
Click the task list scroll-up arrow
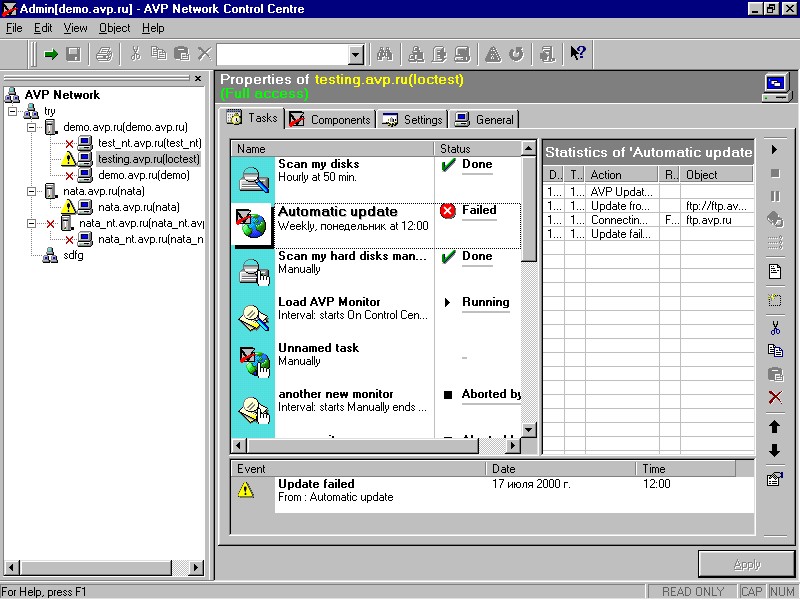(529, 148)
